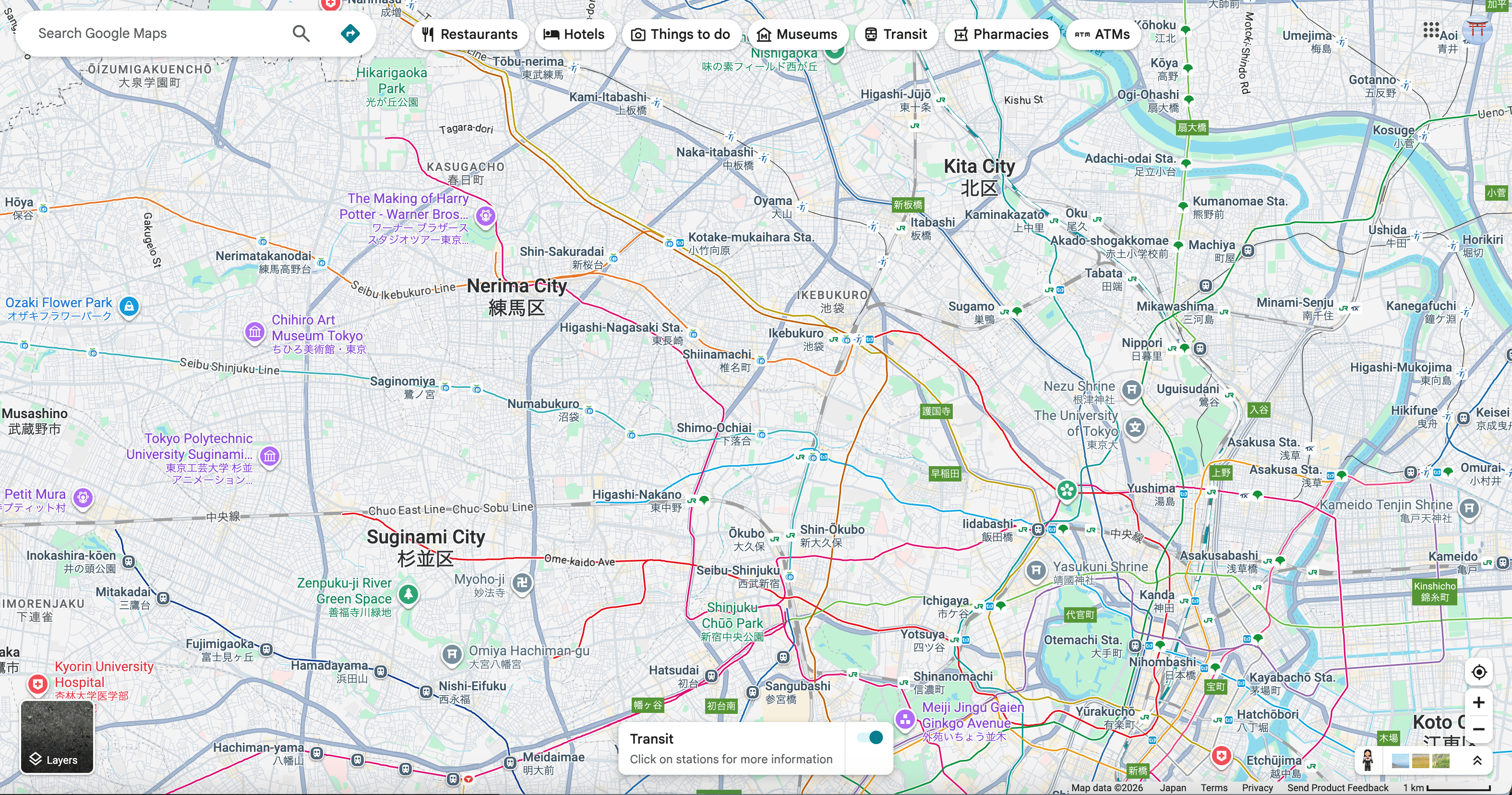Open Privacy link in footer
This screenshot has height=795, width=1512.
click(1257, 788)
